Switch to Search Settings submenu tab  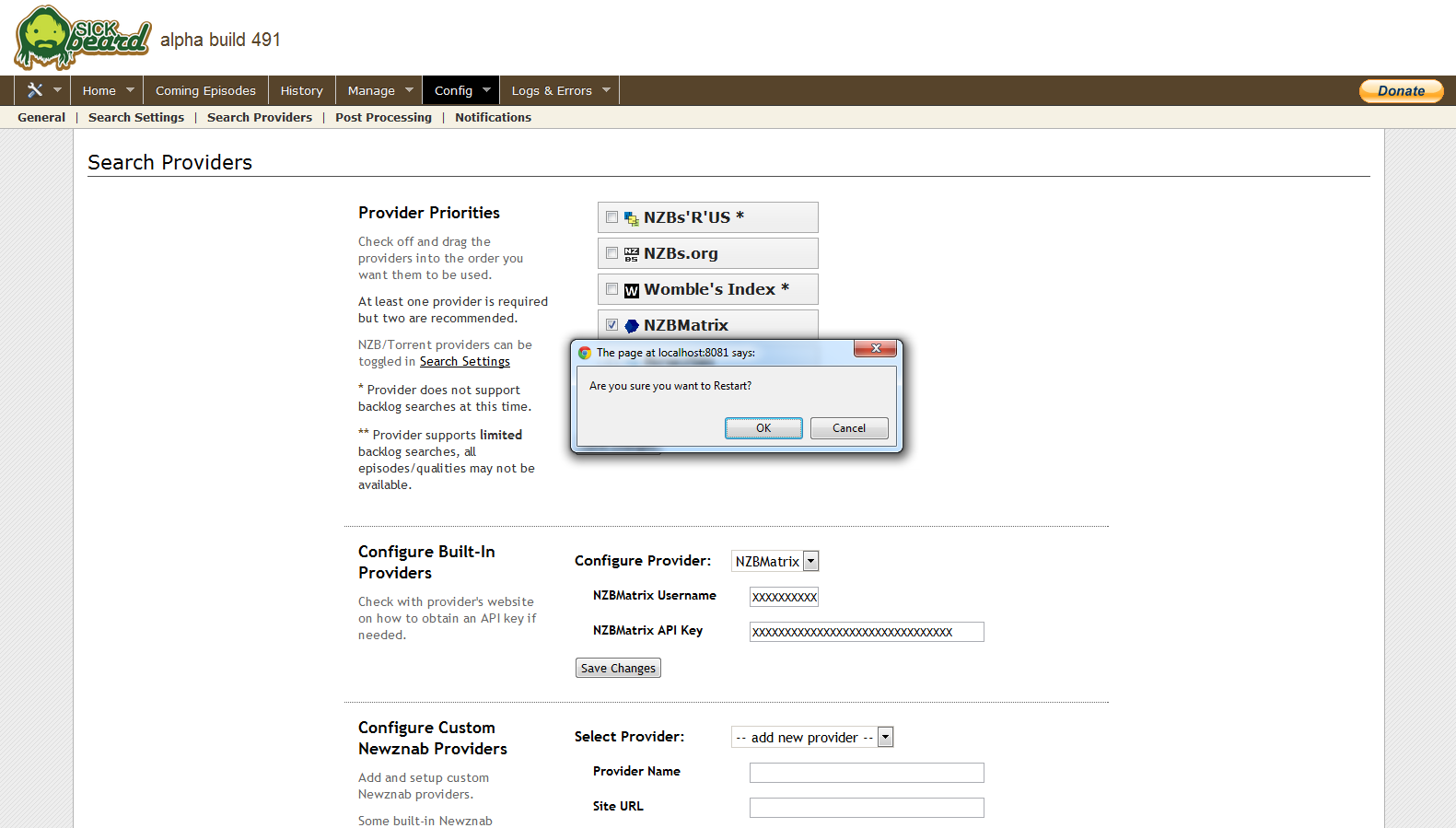click(136, 117)
